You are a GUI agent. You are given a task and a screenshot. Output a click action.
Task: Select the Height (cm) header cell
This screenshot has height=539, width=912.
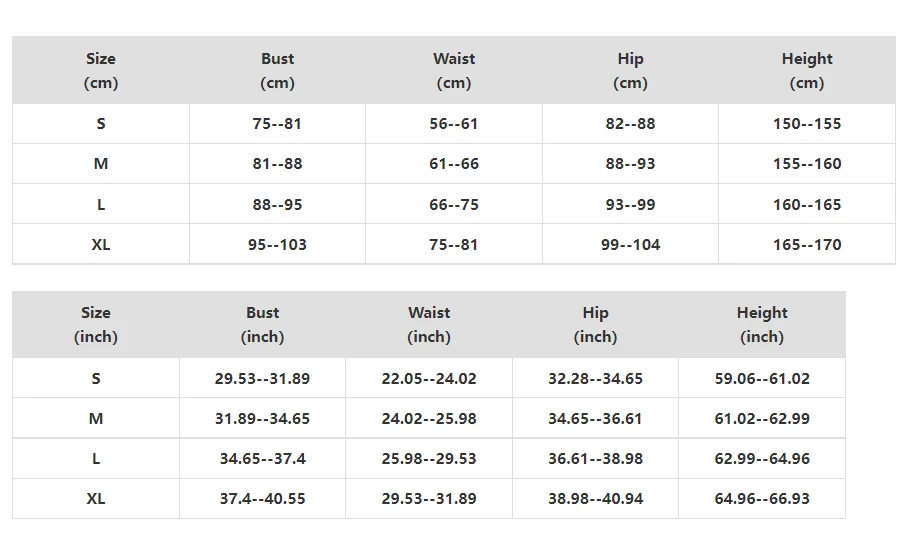807,71
